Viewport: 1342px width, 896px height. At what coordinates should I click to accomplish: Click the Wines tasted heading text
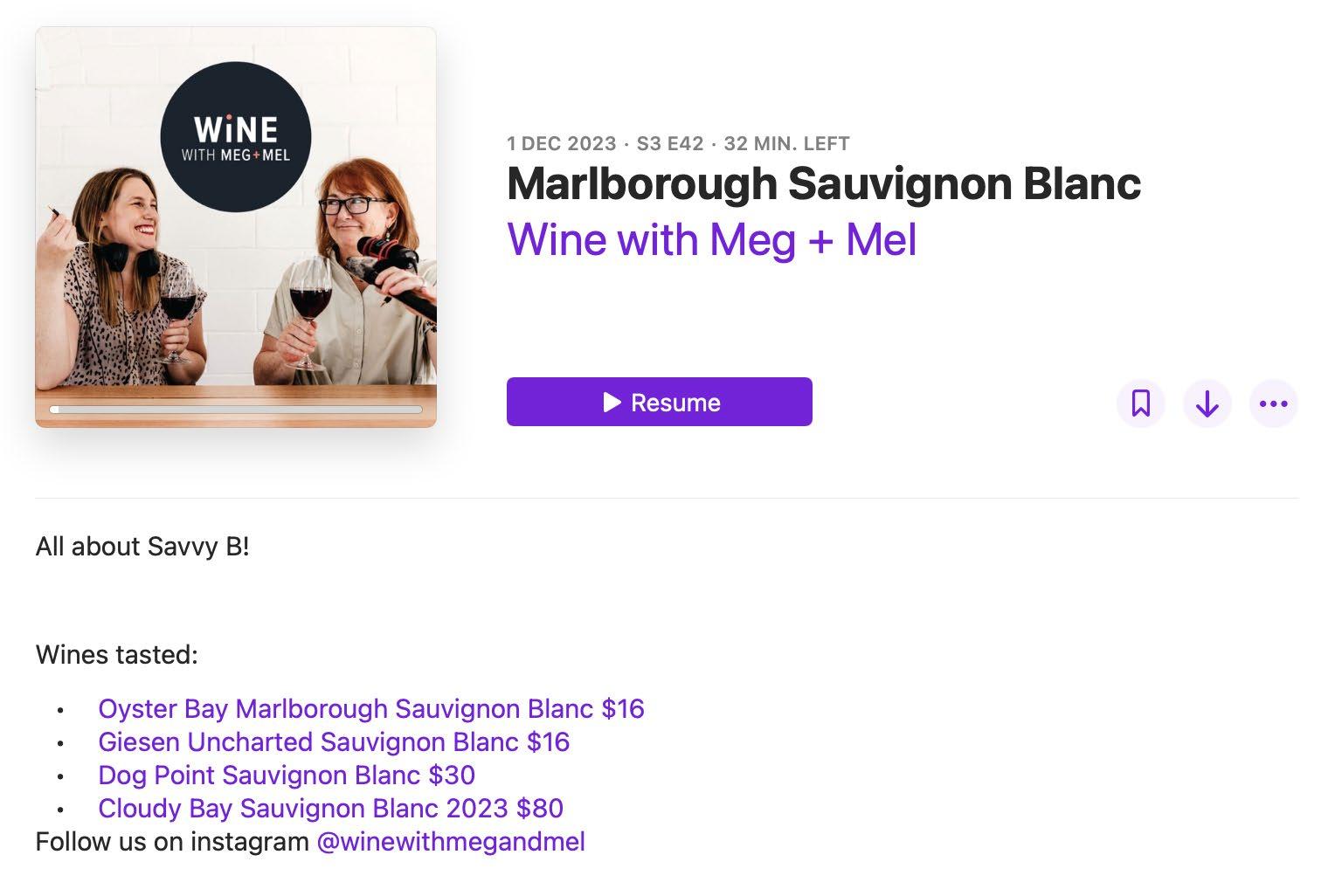(x=117, y=654)
